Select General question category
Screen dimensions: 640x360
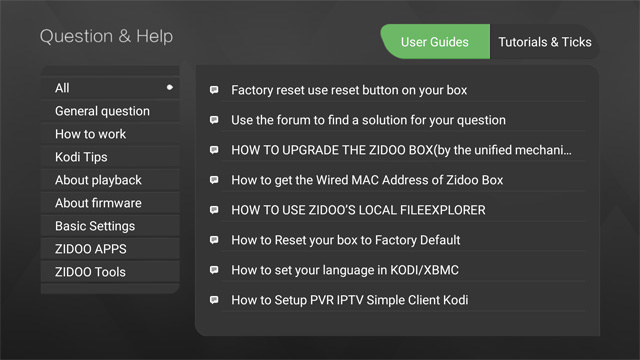click(110, 111)
